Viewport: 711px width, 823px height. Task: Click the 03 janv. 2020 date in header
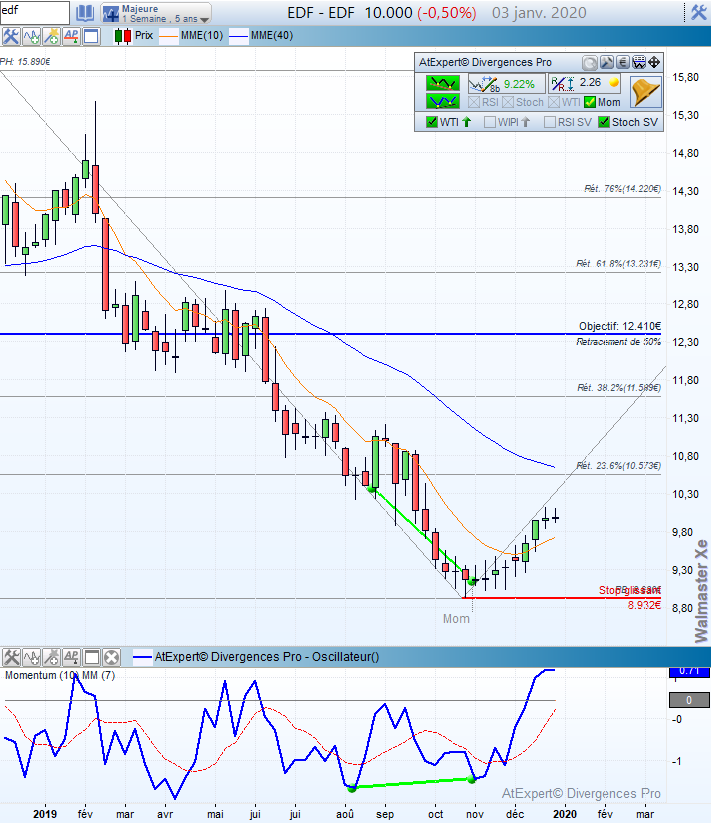(x=539, y=13)
